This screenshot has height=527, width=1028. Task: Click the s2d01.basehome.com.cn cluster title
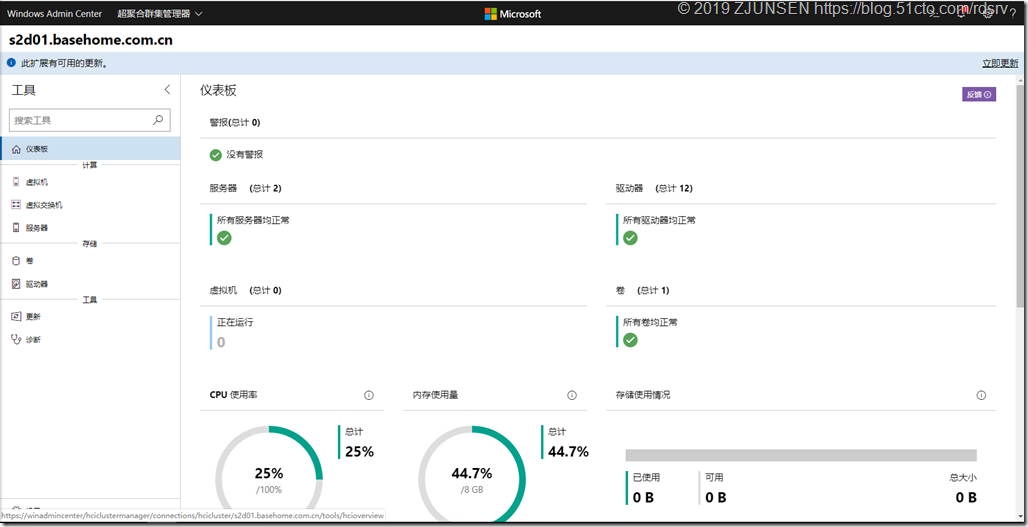click(90, 40)
